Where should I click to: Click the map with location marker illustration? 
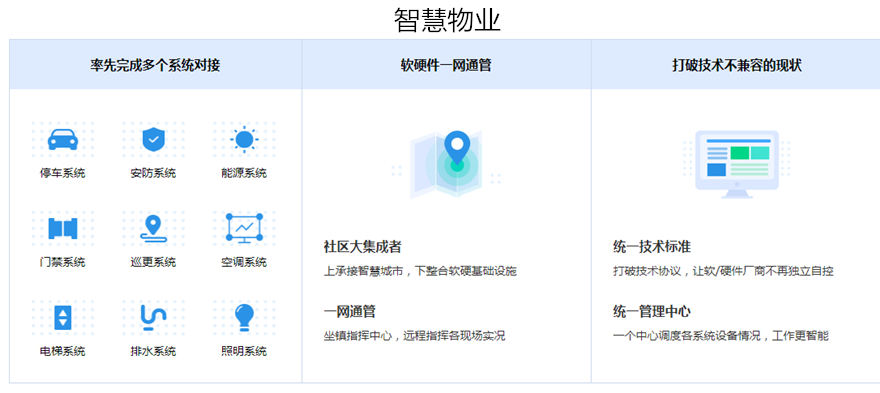tap(447, 164)
